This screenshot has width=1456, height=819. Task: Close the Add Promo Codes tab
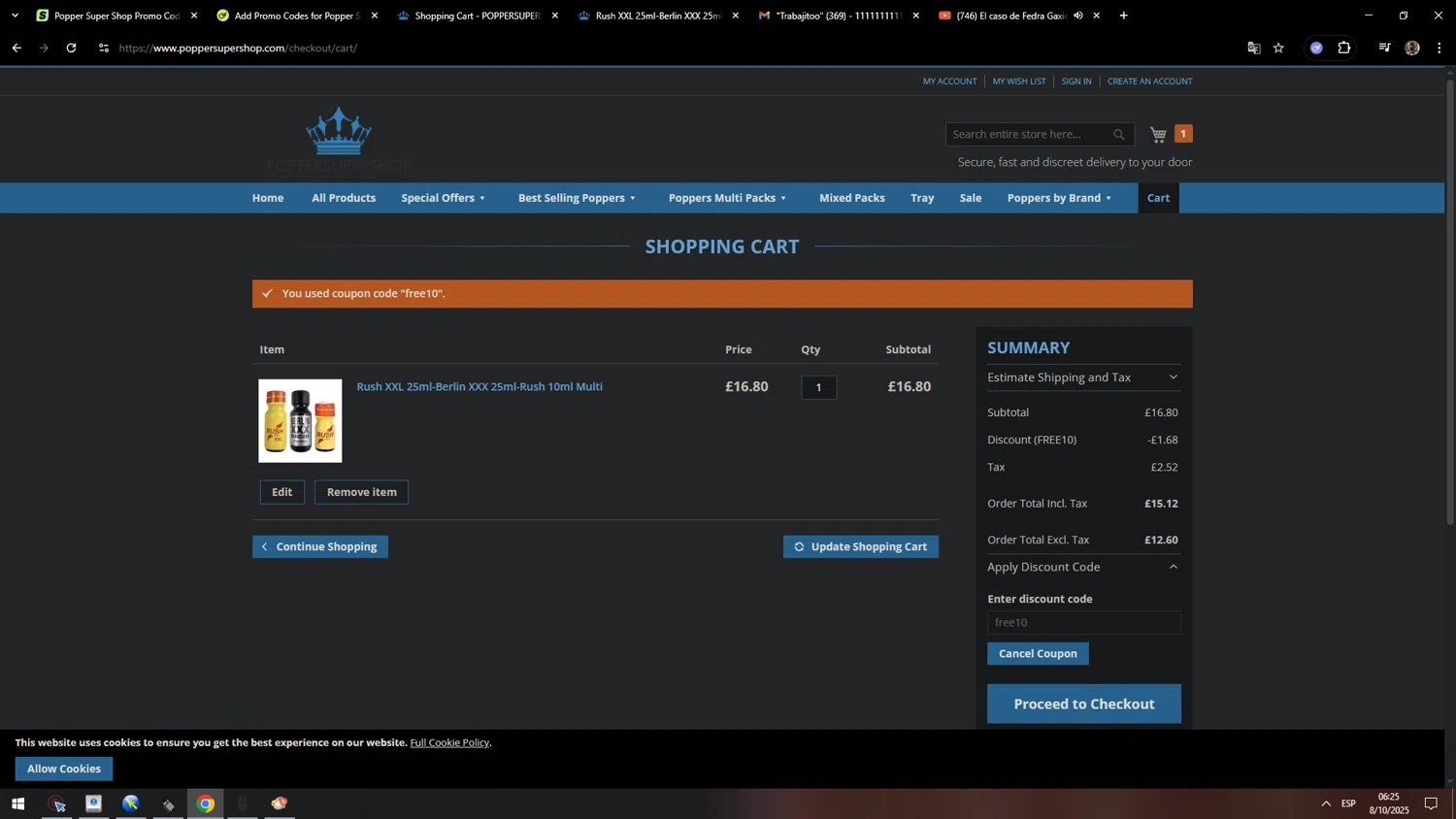pos(375,16)
